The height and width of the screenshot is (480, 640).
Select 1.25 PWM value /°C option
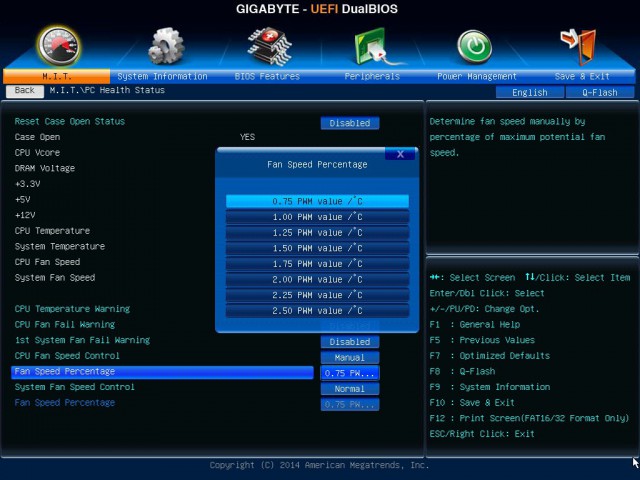tap(317, 233)
